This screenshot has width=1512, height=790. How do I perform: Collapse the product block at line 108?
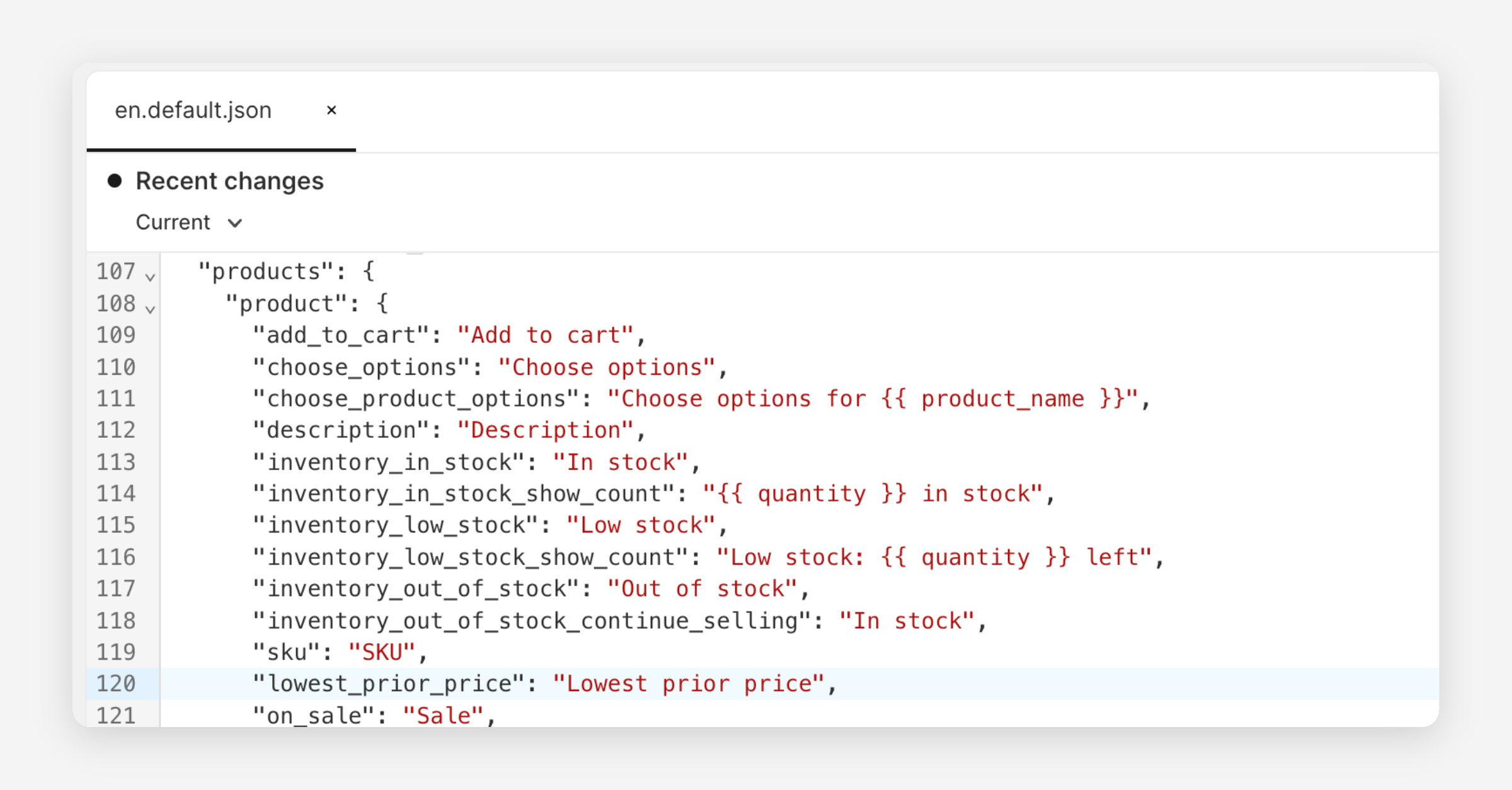[150, 308]
